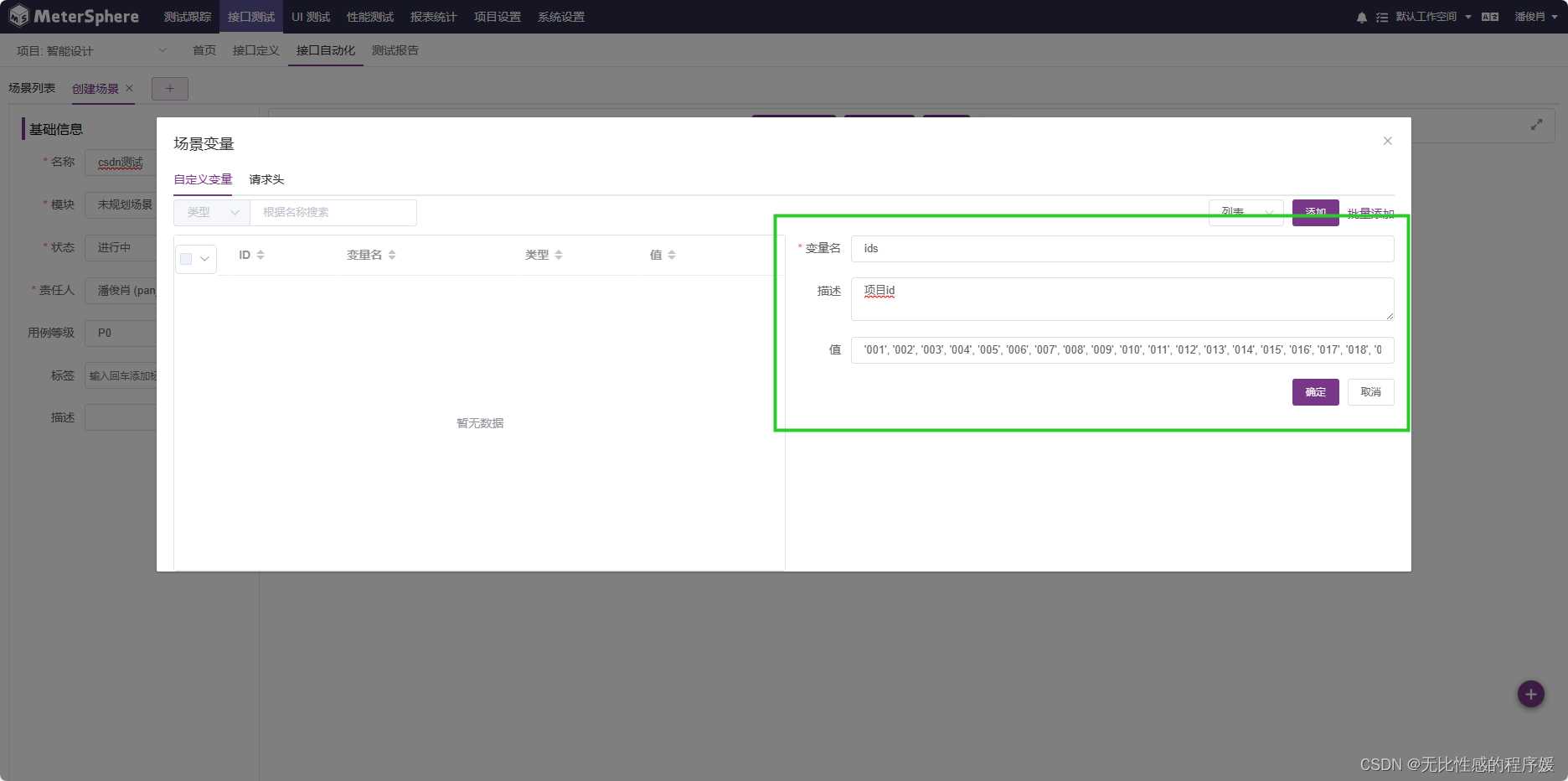1568x781 pixels.
Task: Click the 变量名 input field containing ids
Action: click(1122, 249)
